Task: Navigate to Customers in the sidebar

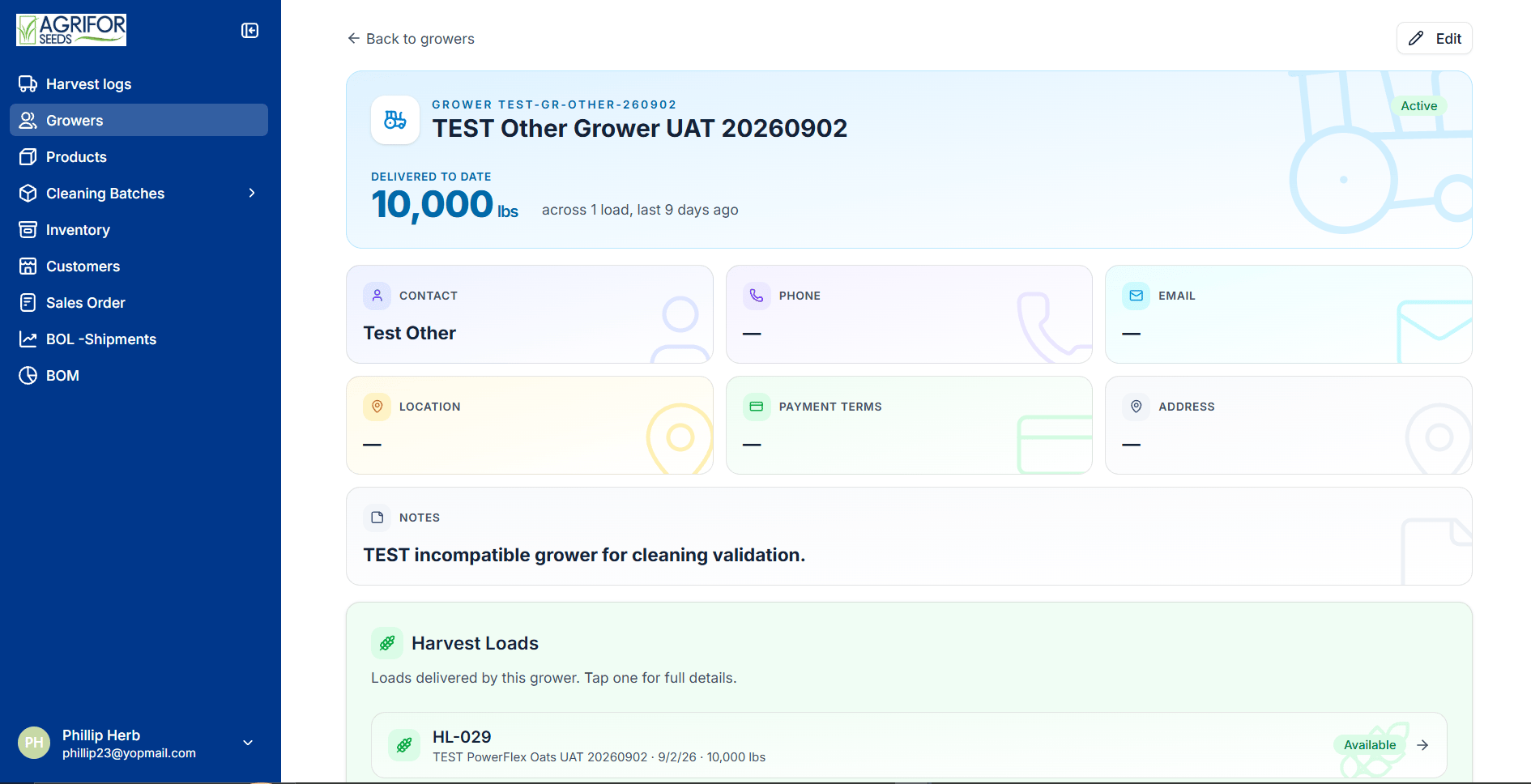Action: click(139, 266)
